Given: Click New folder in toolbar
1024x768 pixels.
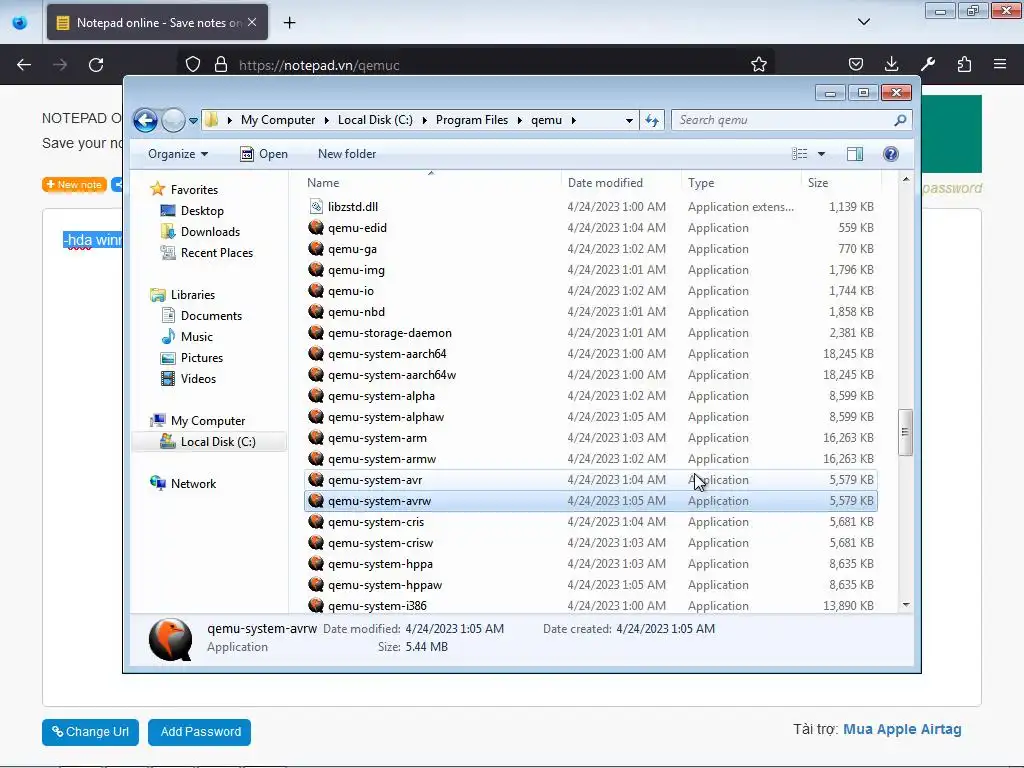Looking at the screenshot, I should 347,154.
